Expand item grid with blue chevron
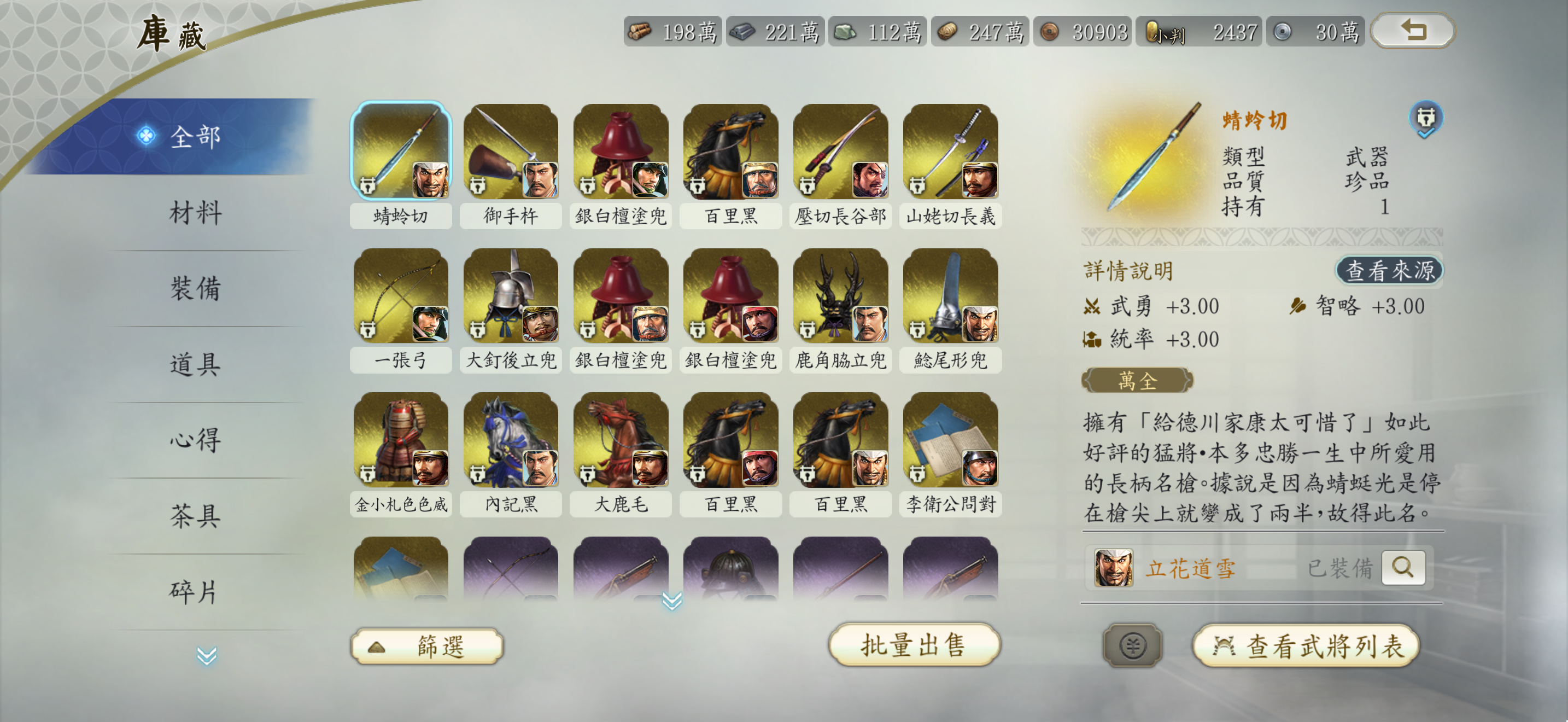 tap(672, 600)
